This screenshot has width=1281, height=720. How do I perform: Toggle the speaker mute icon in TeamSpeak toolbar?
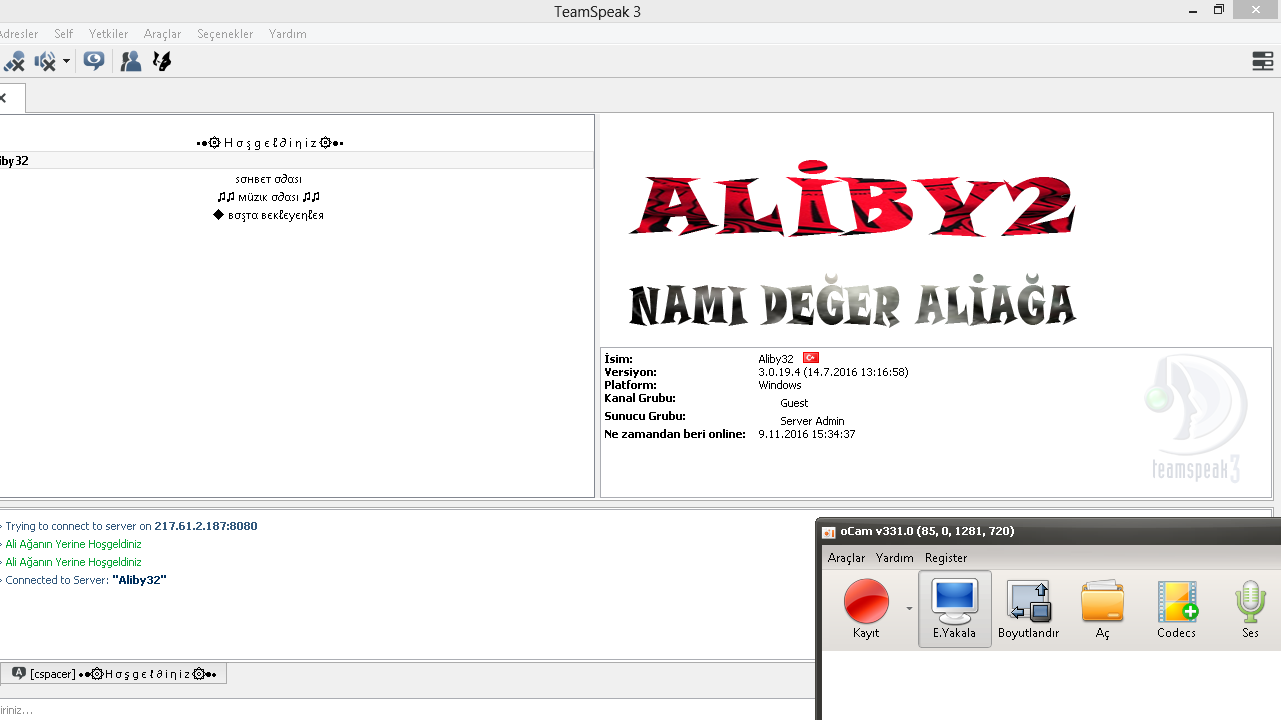click(45, 62)
